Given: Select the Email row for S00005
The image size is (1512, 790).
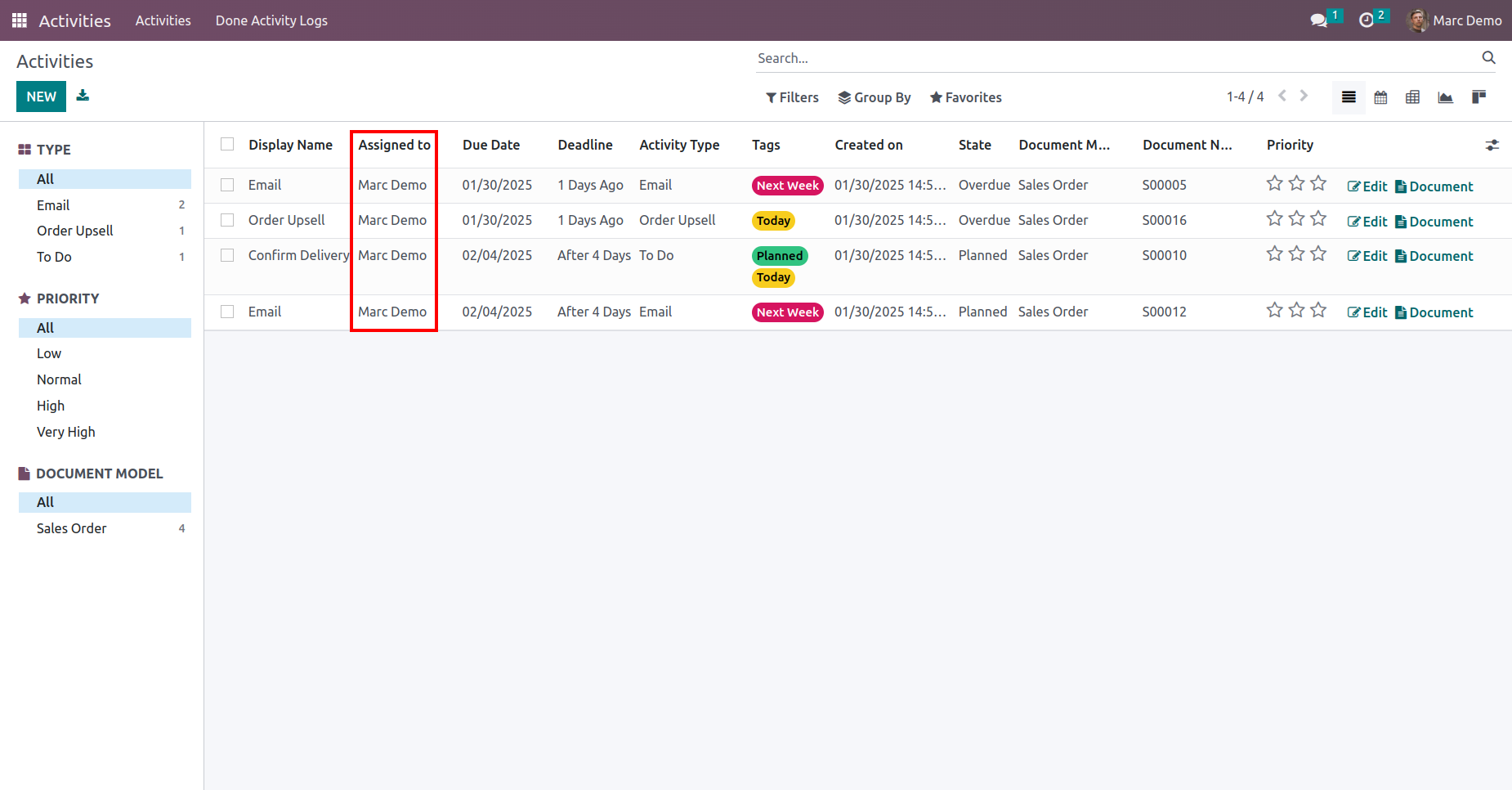Looking at the screenshot, I should pyautogui.click(x=227, y=185).
